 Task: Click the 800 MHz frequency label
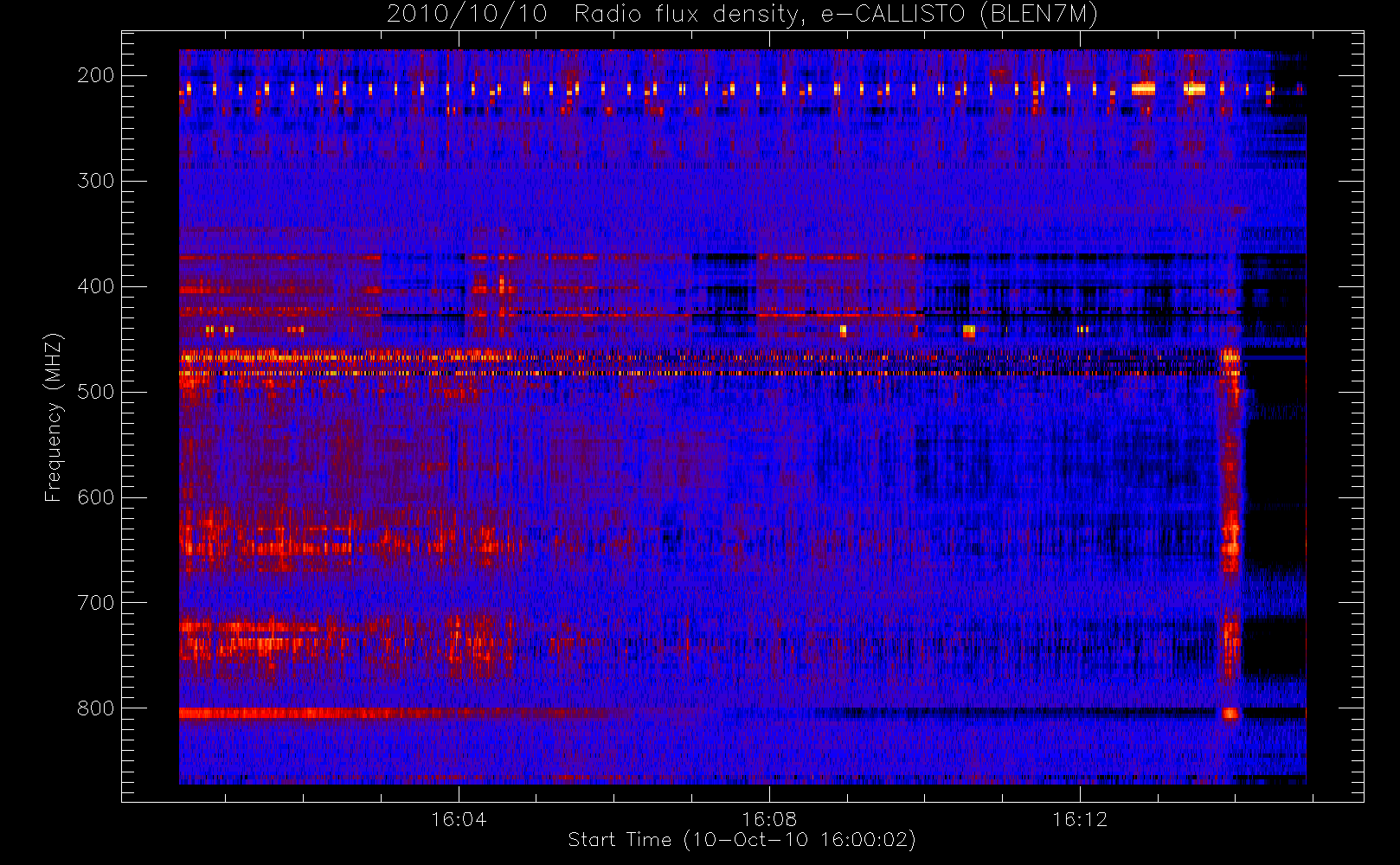pos(96,708)
